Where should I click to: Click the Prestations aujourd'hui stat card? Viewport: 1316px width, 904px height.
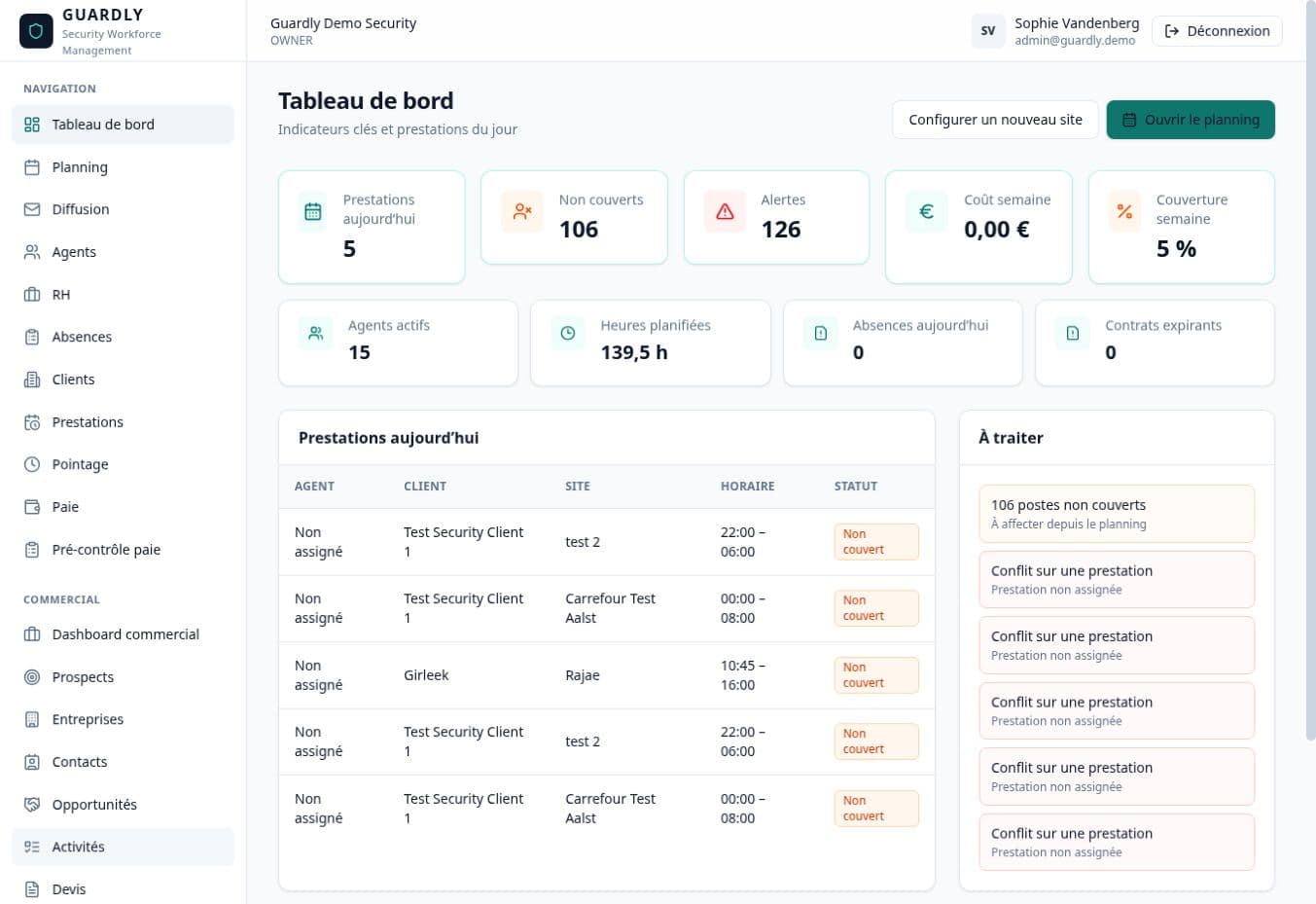[x=372, y=228]
